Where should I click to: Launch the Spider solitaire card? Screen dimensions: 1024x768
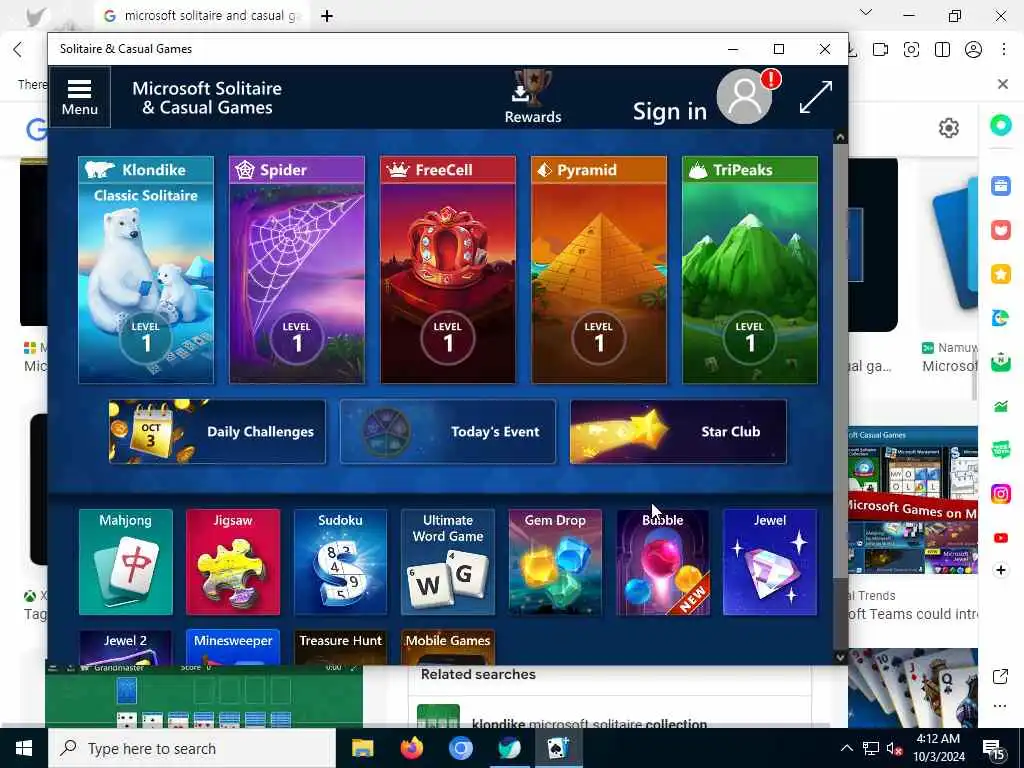coord(296,269)
